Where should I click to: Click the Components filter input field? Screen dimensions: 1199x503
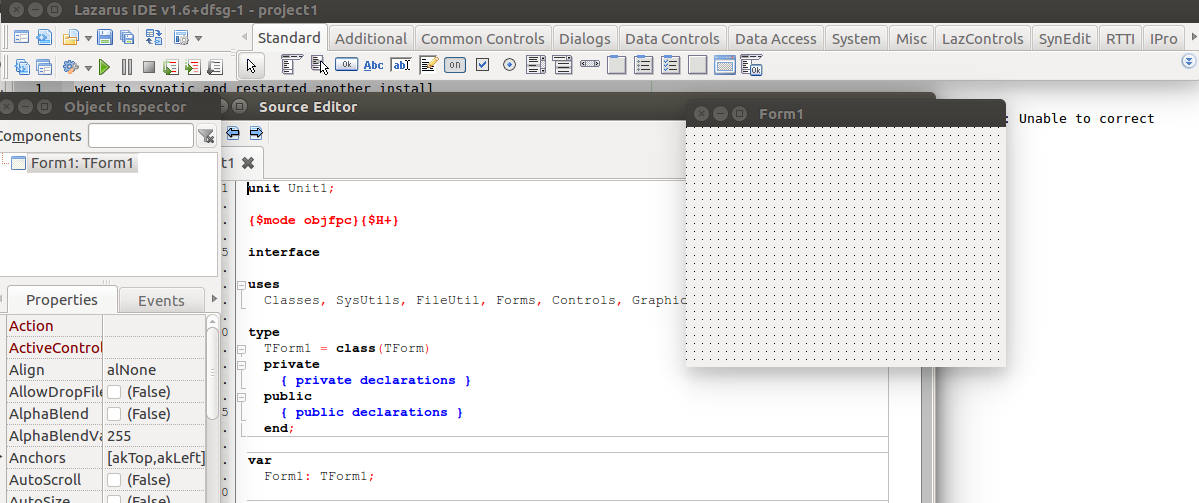click(x=140, y=136)
